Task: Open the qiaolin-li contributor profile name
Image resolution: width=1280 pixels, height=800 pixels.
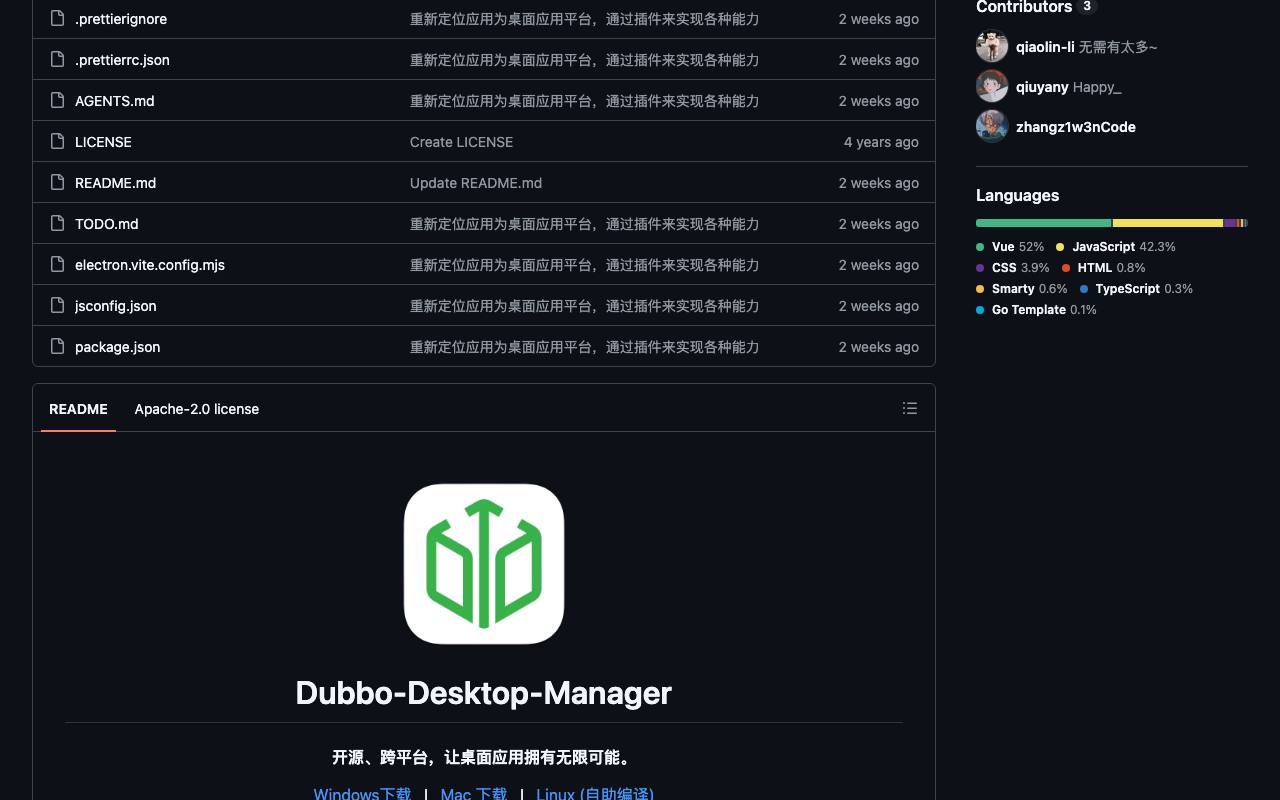Action: (1045, 47)
